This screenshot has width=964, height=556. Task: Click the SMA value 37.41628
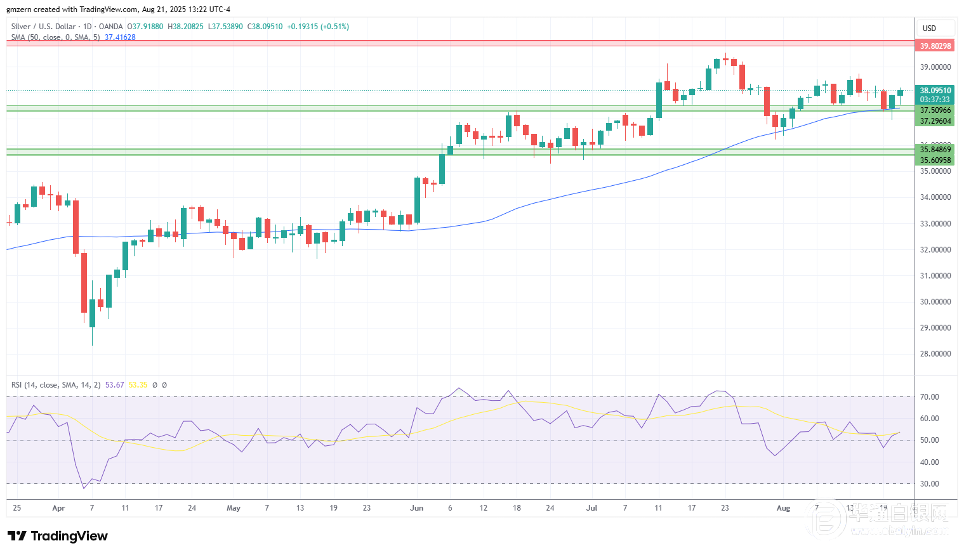(x=120, y=38)
